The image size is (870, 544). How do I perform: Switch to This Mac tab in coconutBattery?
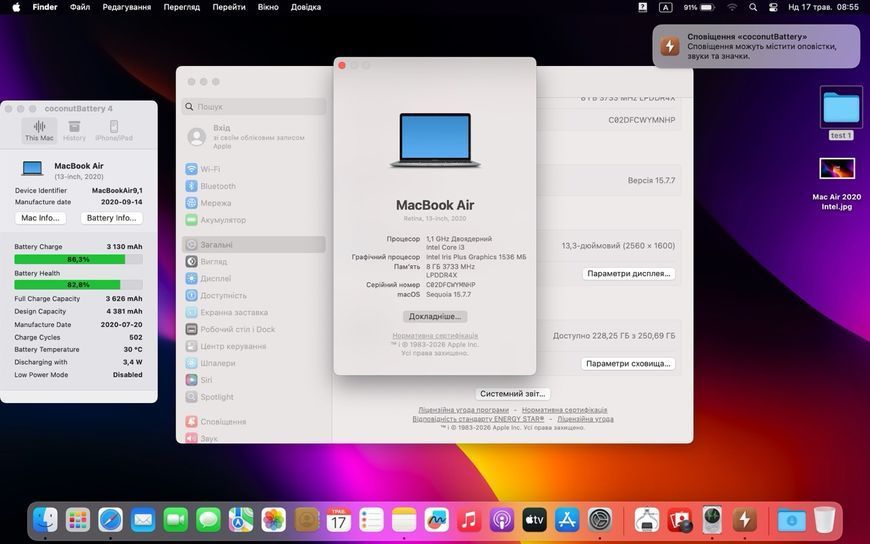pyautogui.click(x=39, y=131)
